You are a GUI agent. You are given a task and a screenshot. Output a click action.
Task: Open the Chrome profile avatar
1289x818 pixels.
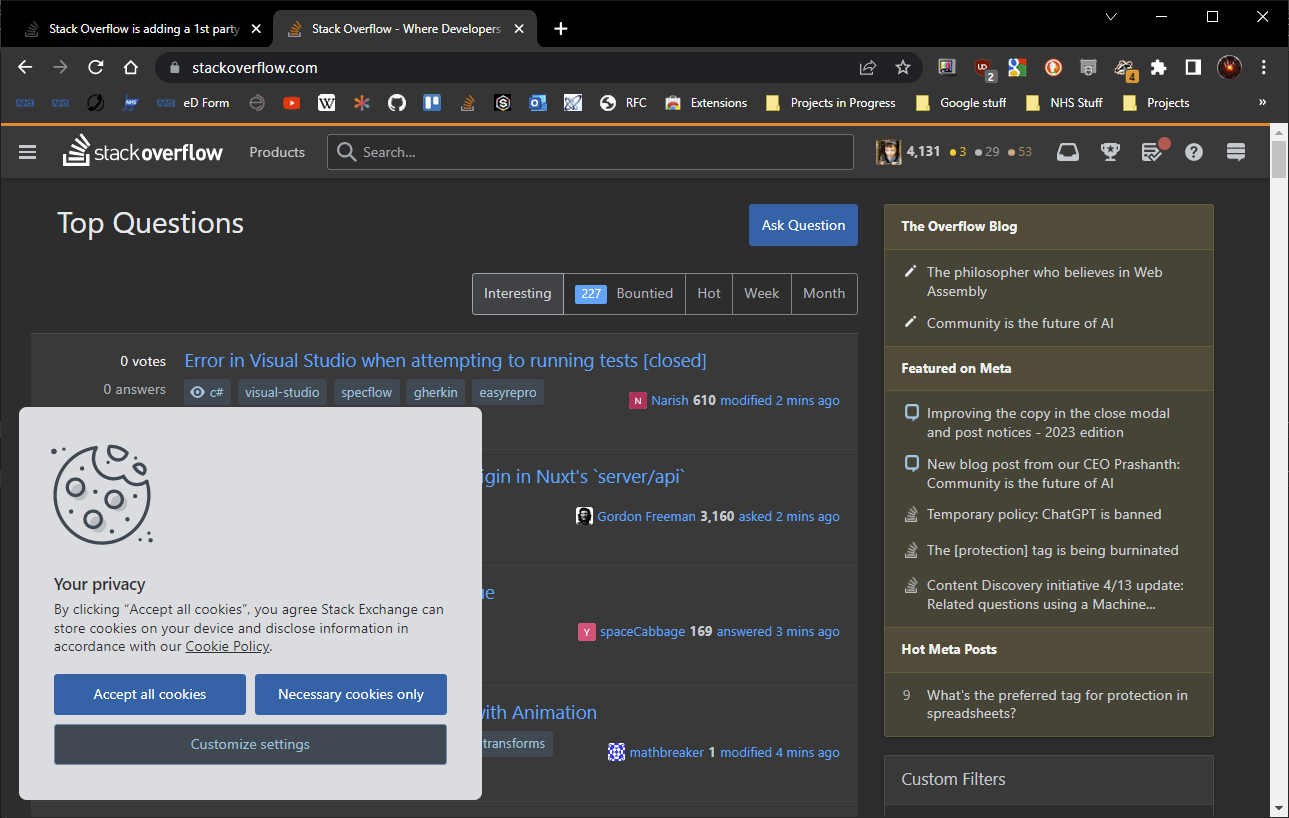[1229, 67]
